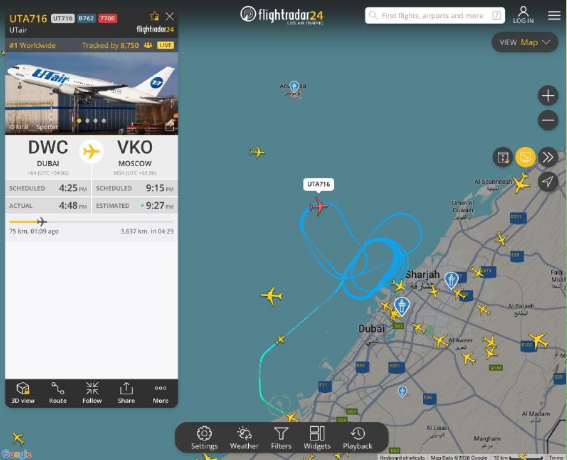567x460 pixels.
Task: Click the Follow aircraft icon
Action: click(x=92, y=393)
